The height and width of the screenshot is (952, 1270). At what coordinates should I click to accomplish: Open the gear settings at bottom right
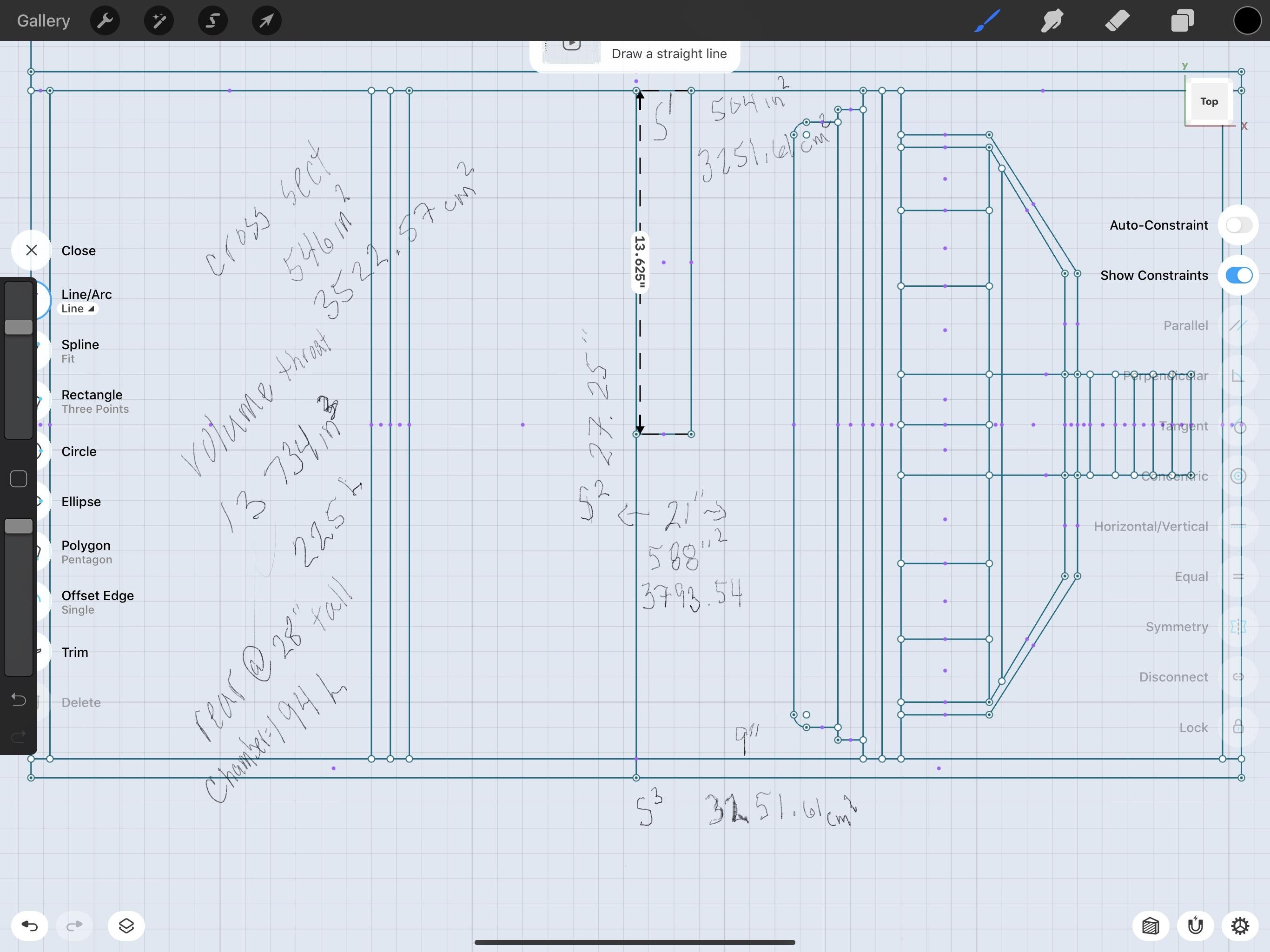[x=1240, y=926]
